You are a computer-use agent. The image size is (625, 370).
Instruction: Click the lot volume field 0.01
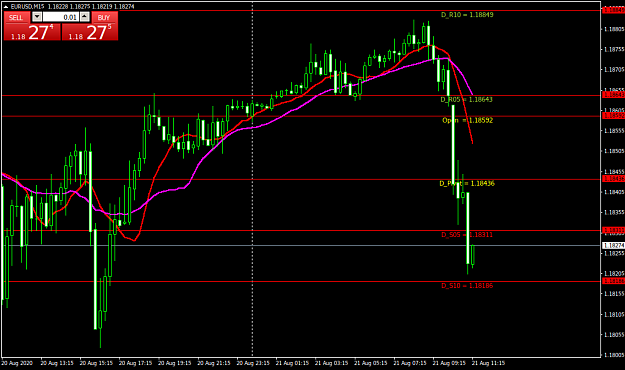tap(61, 17)
